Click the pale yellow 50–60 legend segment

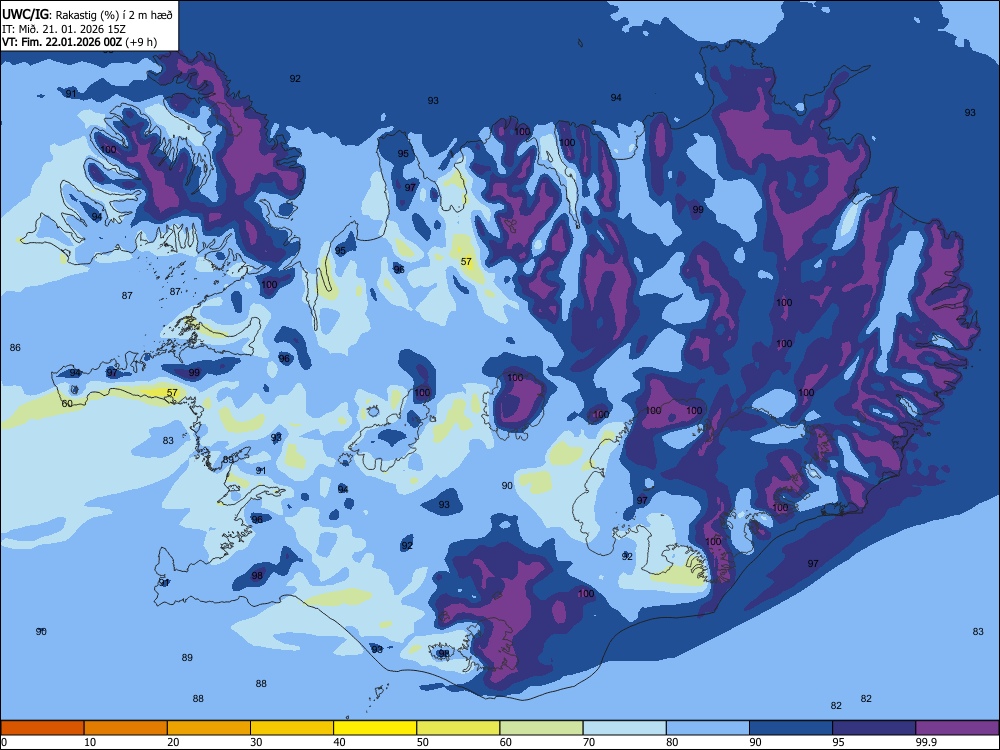[x=458, y=728]
